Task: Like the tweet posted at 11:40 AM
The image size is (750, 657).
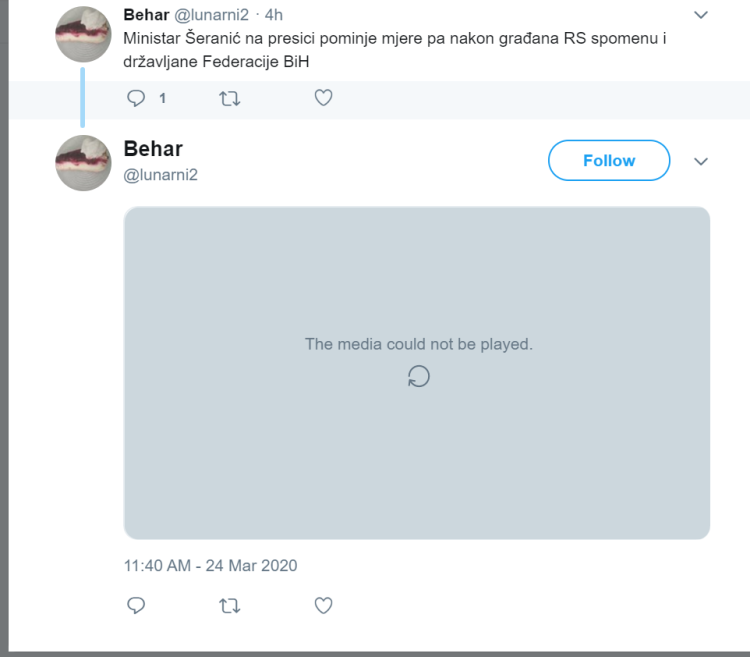Action: coord(323,605)
